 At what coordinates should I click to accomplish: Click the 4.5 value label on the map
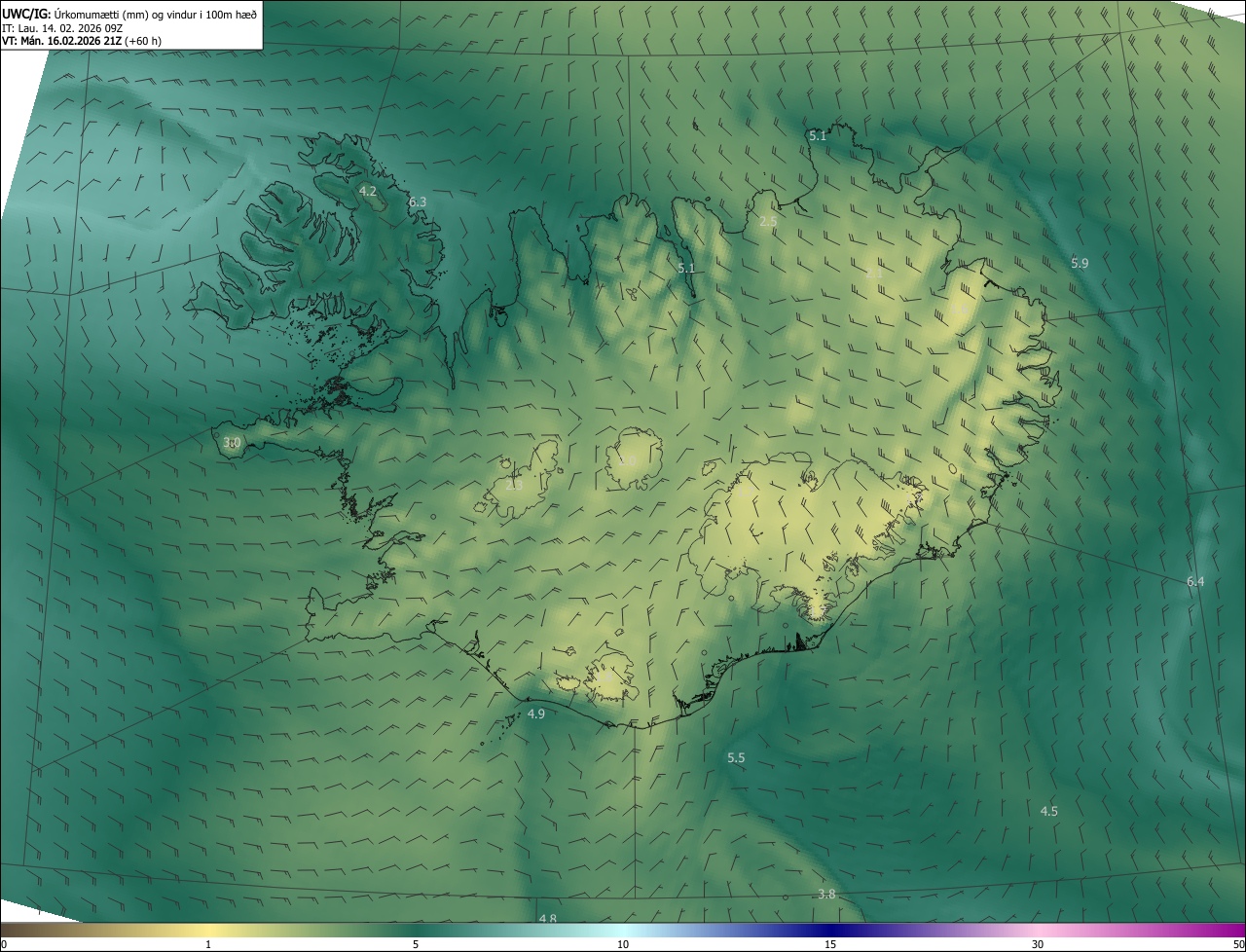(1049, 811)
